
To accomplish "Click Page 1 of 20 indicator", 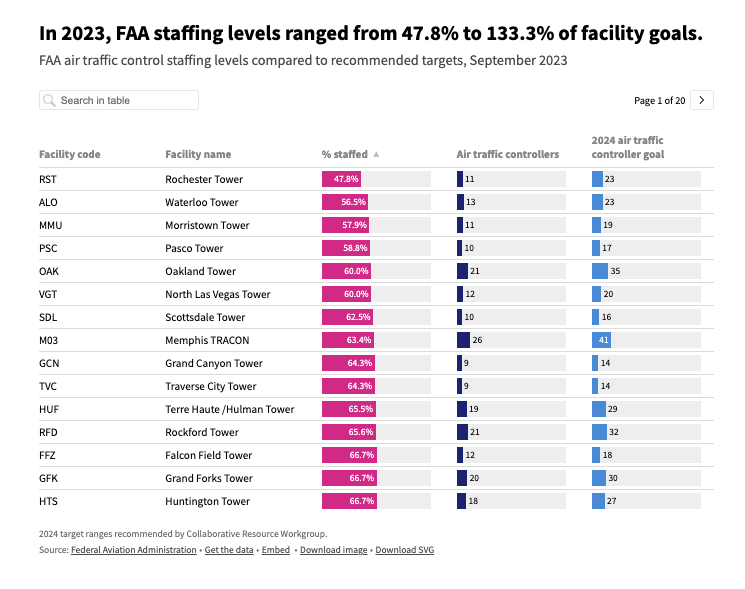I will 660,100.
